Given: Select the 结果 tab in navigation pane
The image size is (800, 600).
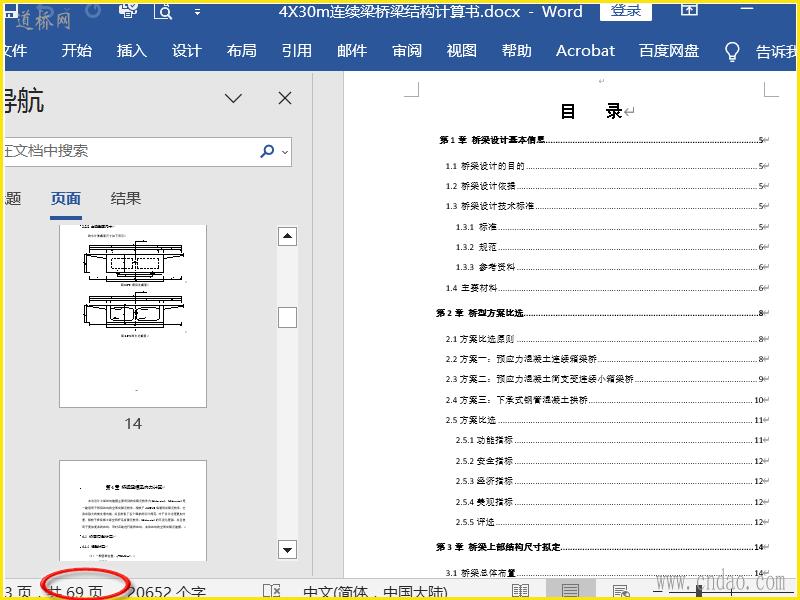Looking at the screenshot, I should tap(126, 198).
